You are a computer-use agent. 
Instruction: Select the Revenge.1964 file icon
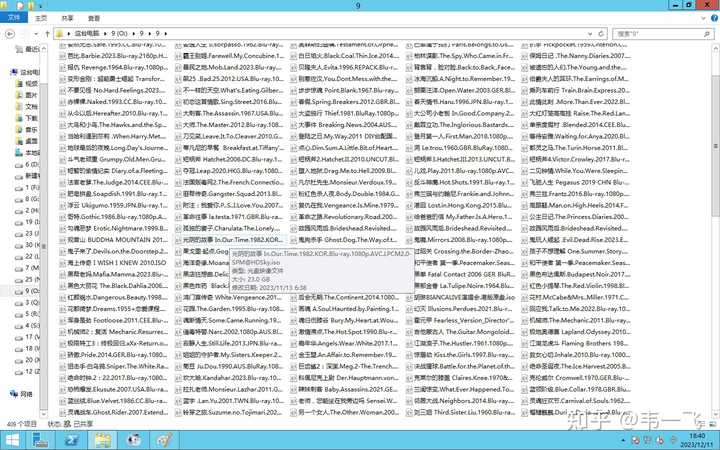pyautogui.click(x=62, y=68)
